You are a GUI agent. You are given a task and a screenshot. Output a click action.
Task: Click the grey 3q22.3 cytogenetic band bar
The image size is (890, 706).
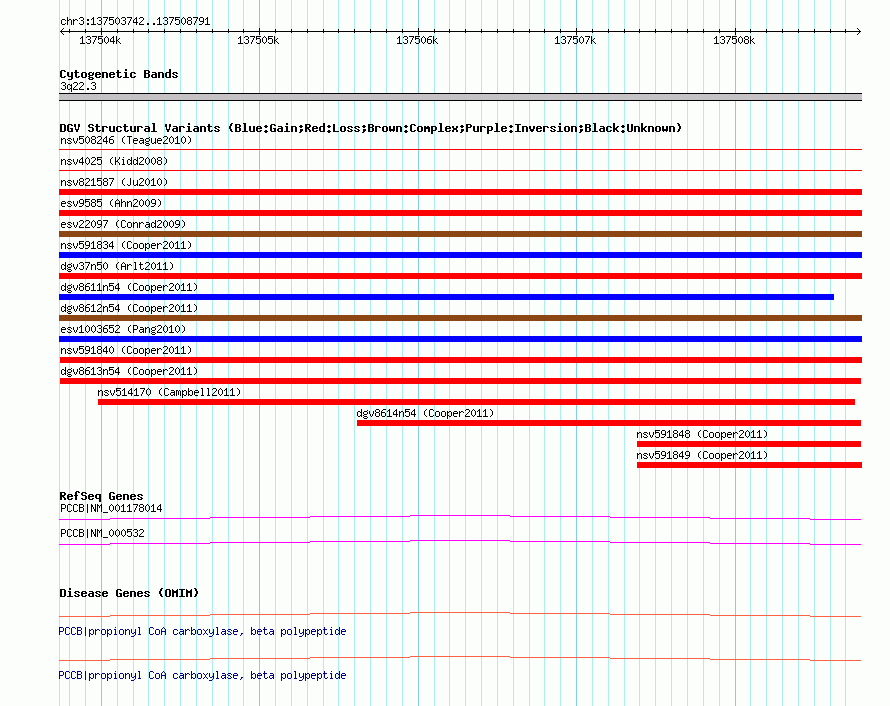pyautogui.click(x=460, y=97)
